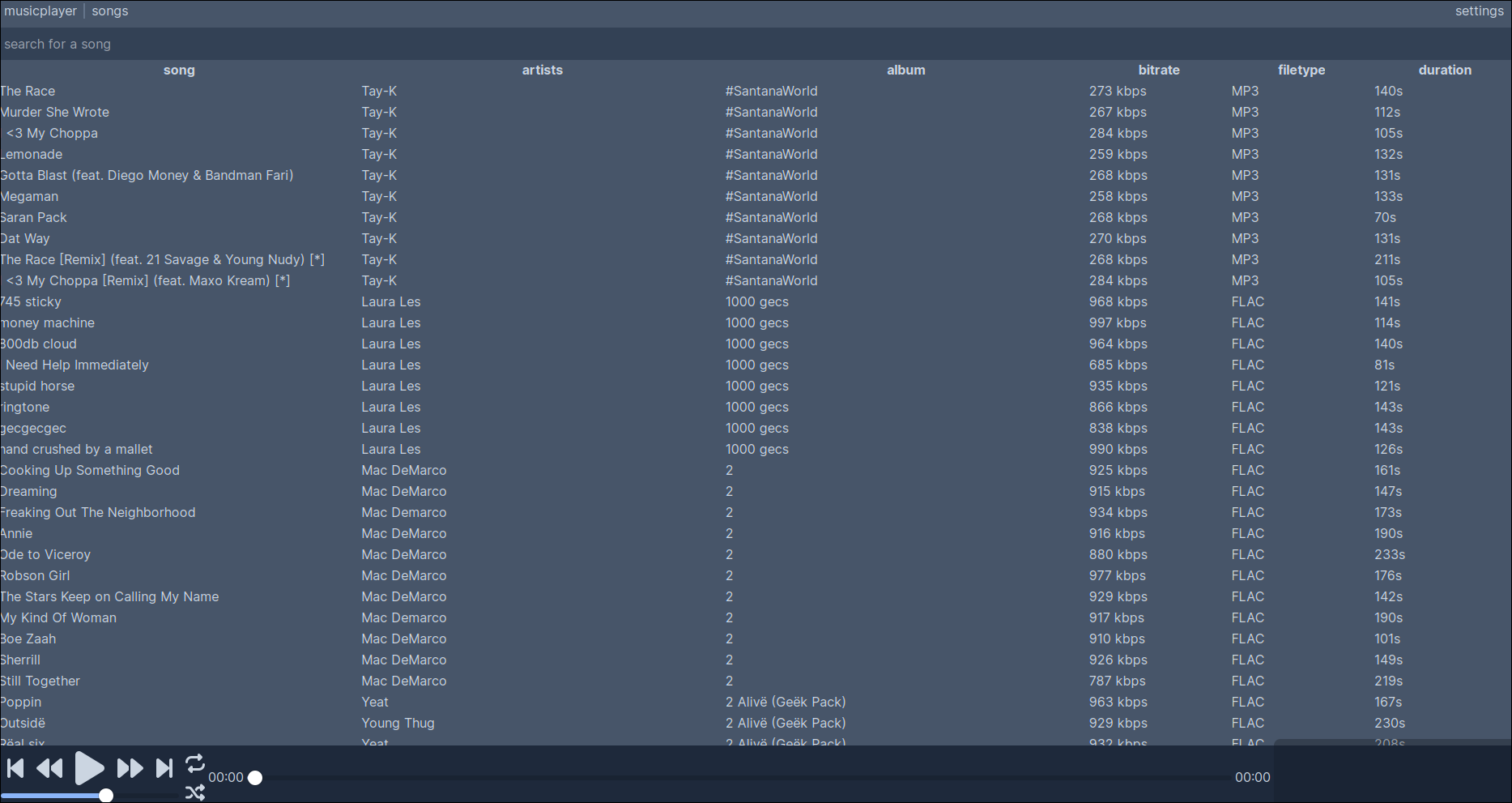Toggle repeat mode icon
The height and width of the screenshot is (803, 1512).
(195, 763)
